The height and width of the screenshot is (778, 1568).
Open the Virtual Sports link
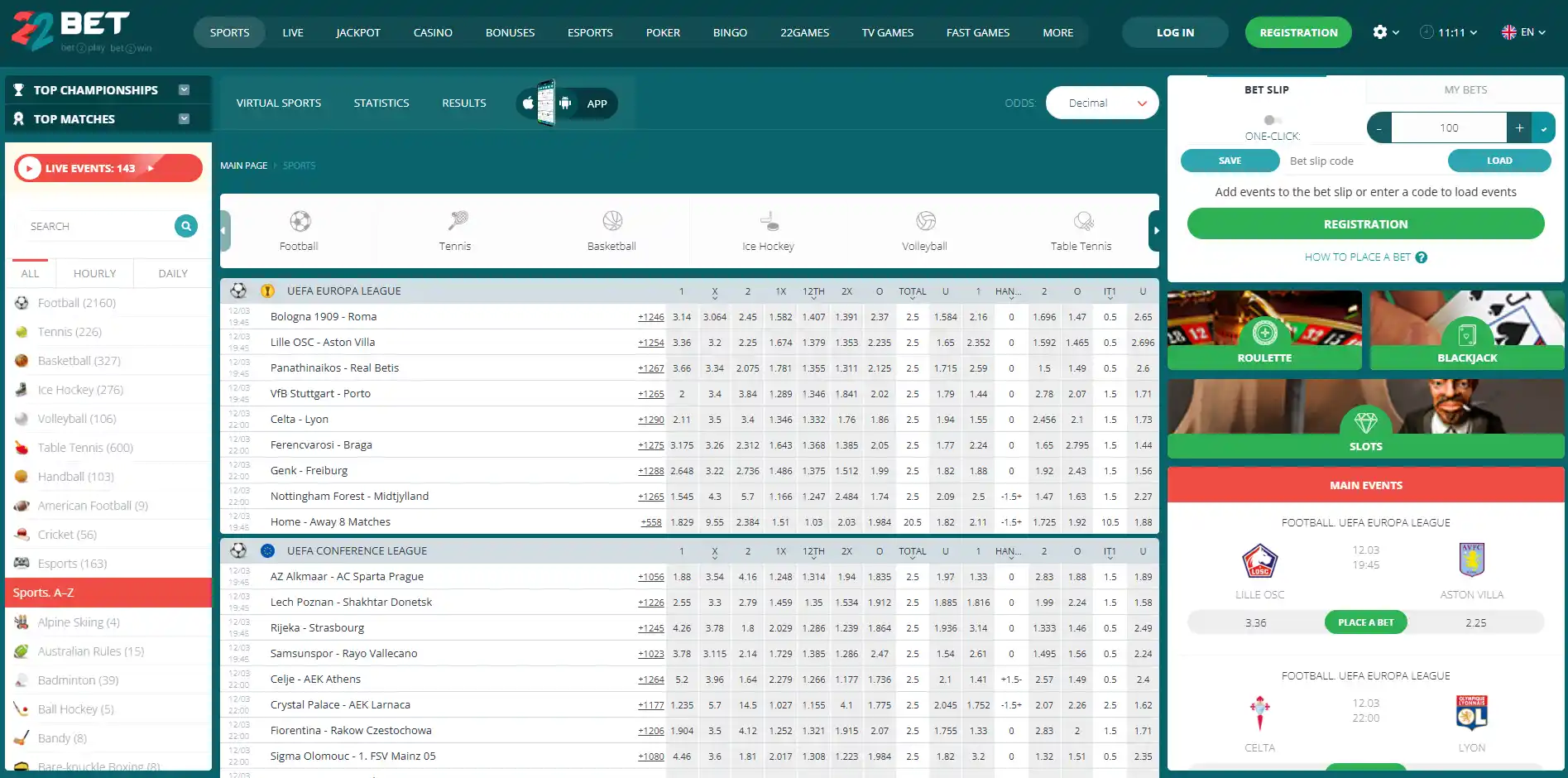point(279,103)
